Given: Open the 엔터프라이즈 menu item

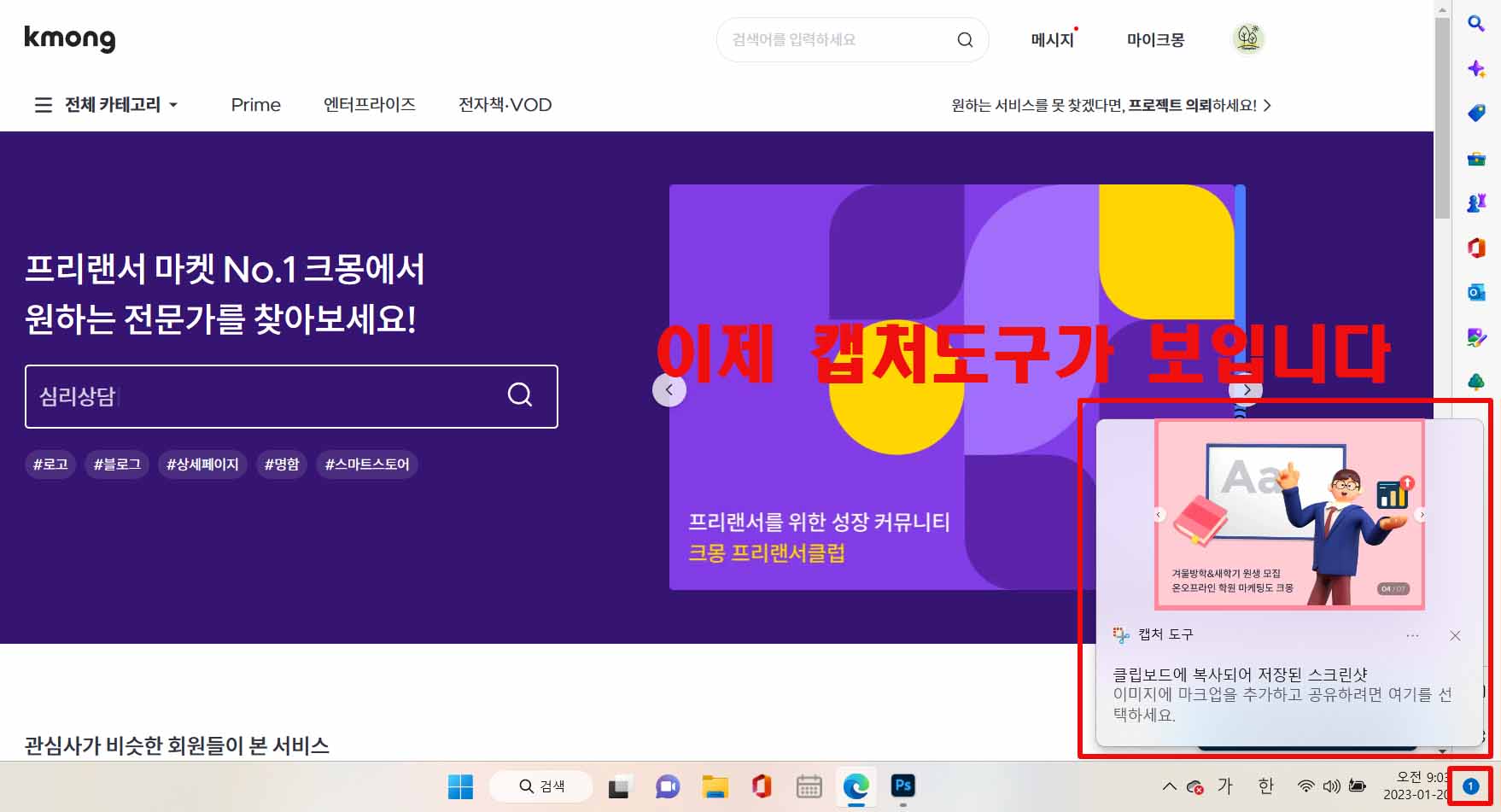Looking at the screenshot, I should [370, 105].
